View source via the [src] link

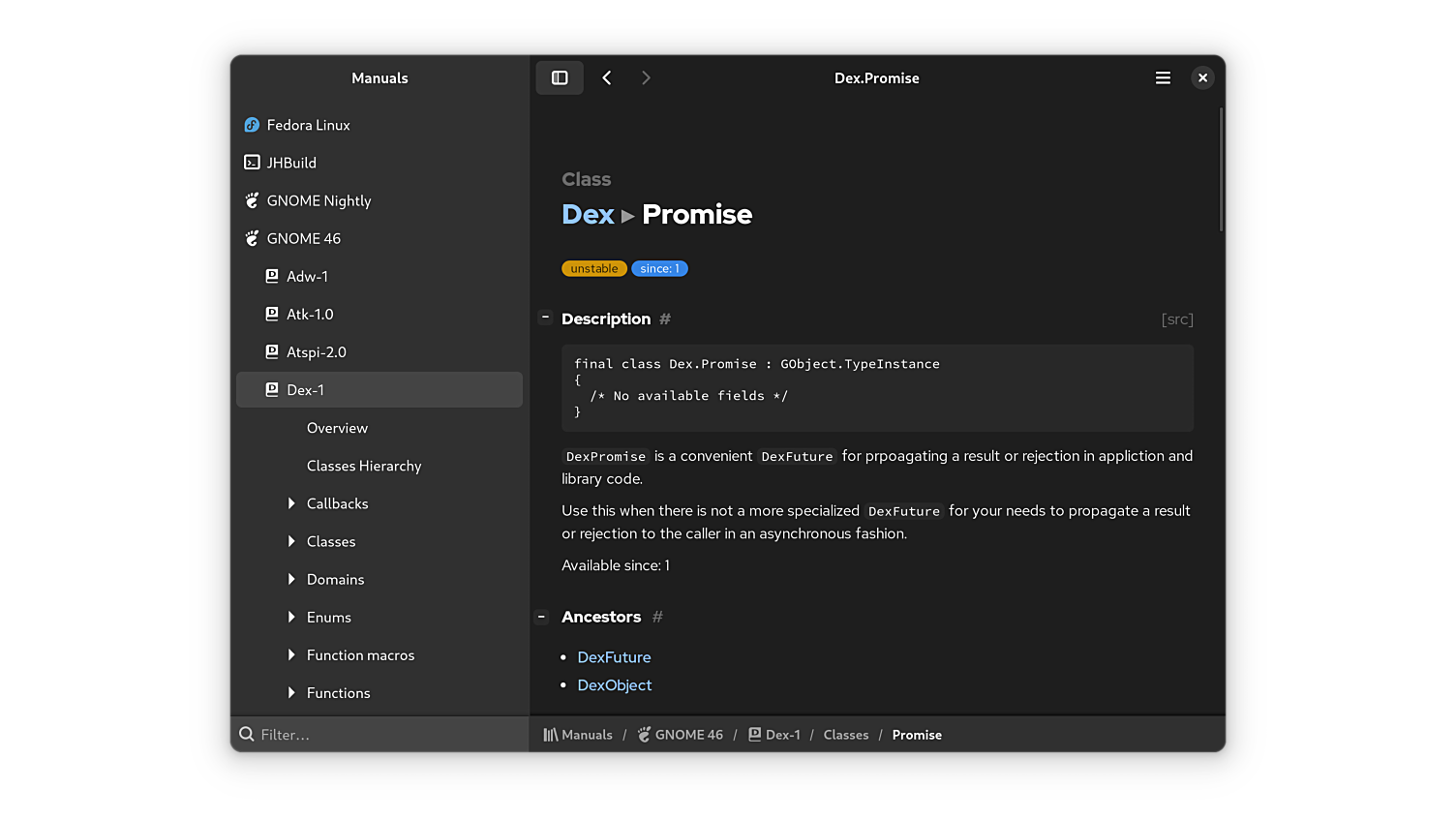1177,319
